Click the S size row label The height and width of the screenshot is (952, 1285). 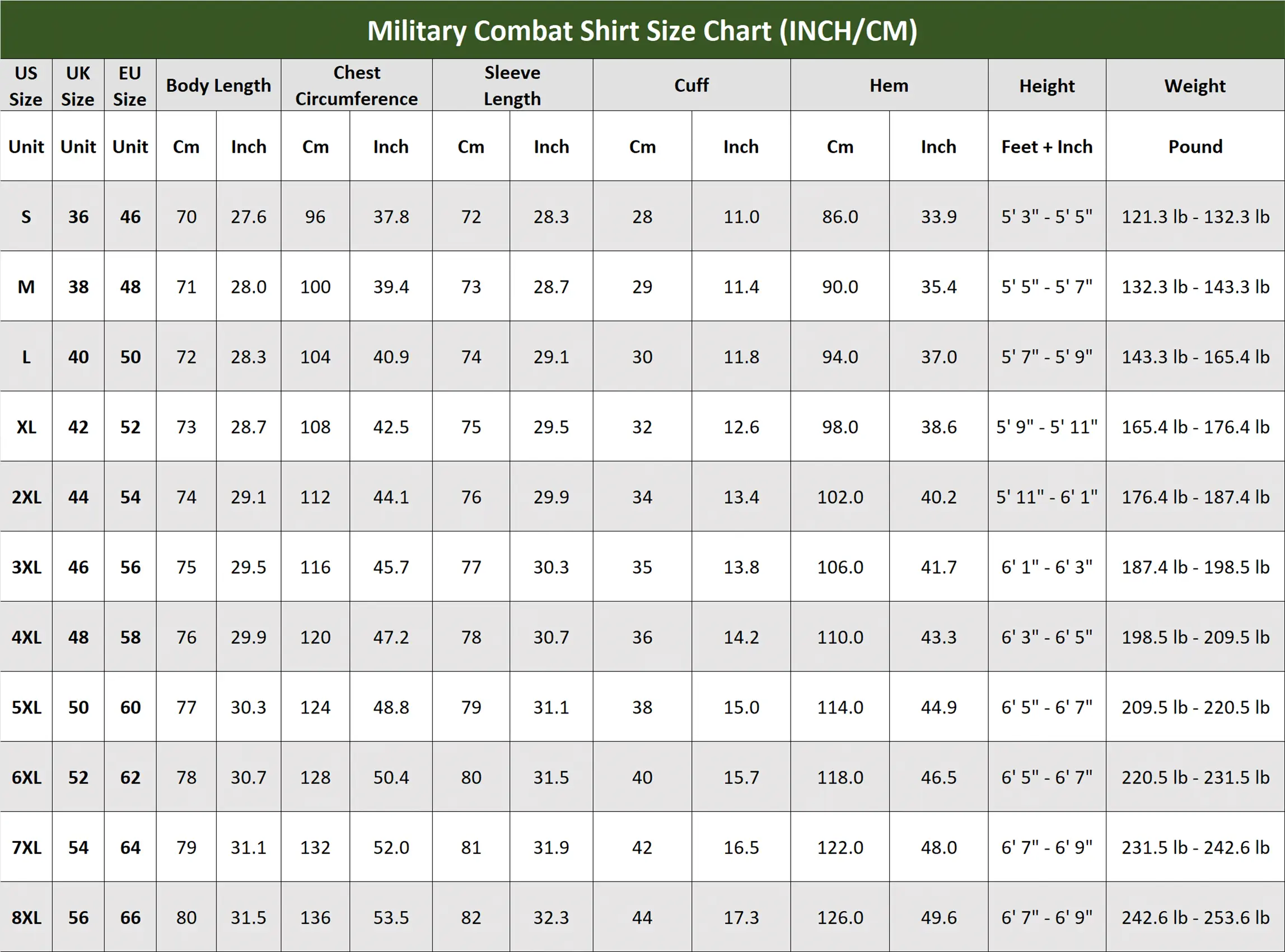26,217
